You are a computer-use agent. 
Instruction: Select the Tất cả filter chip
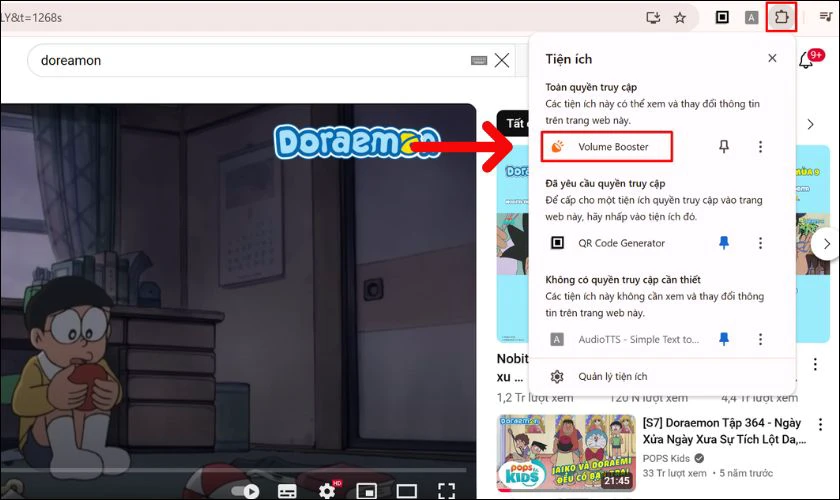pyautogui.click(x=514, y=124)
